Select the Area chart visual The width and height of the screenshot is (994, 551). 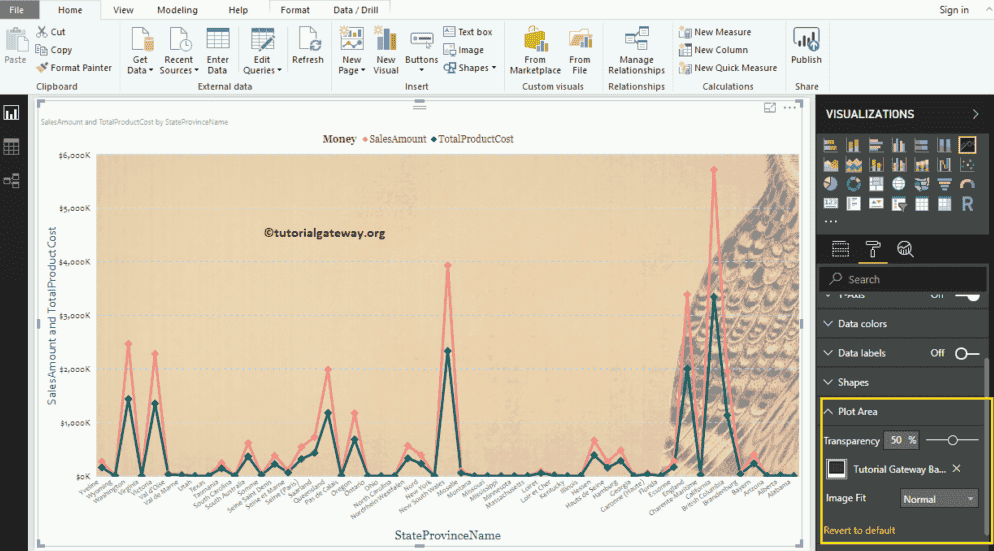tap(830, 165)
